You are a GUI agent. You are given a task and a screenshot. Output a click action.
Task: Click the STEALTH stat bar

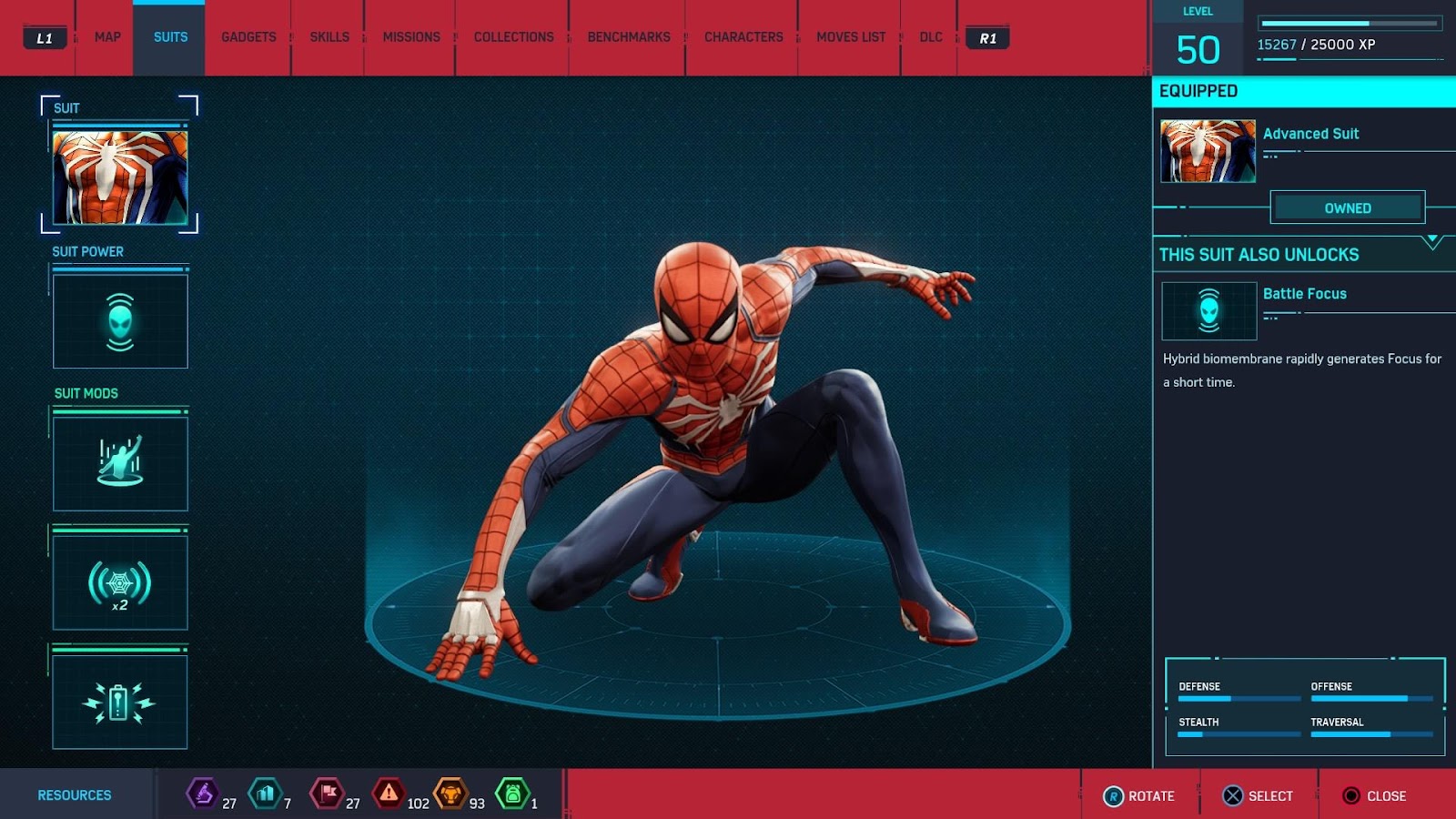1239,734
